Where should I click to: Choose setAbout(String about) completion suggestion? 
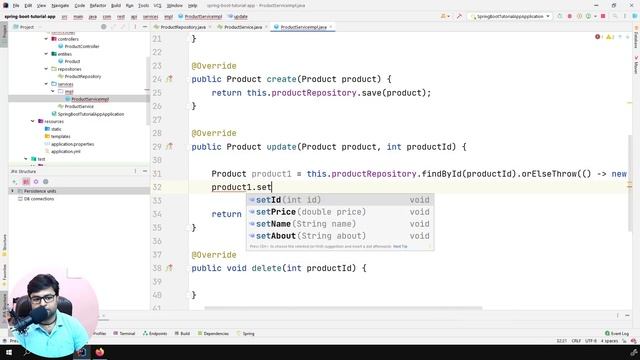340,236
